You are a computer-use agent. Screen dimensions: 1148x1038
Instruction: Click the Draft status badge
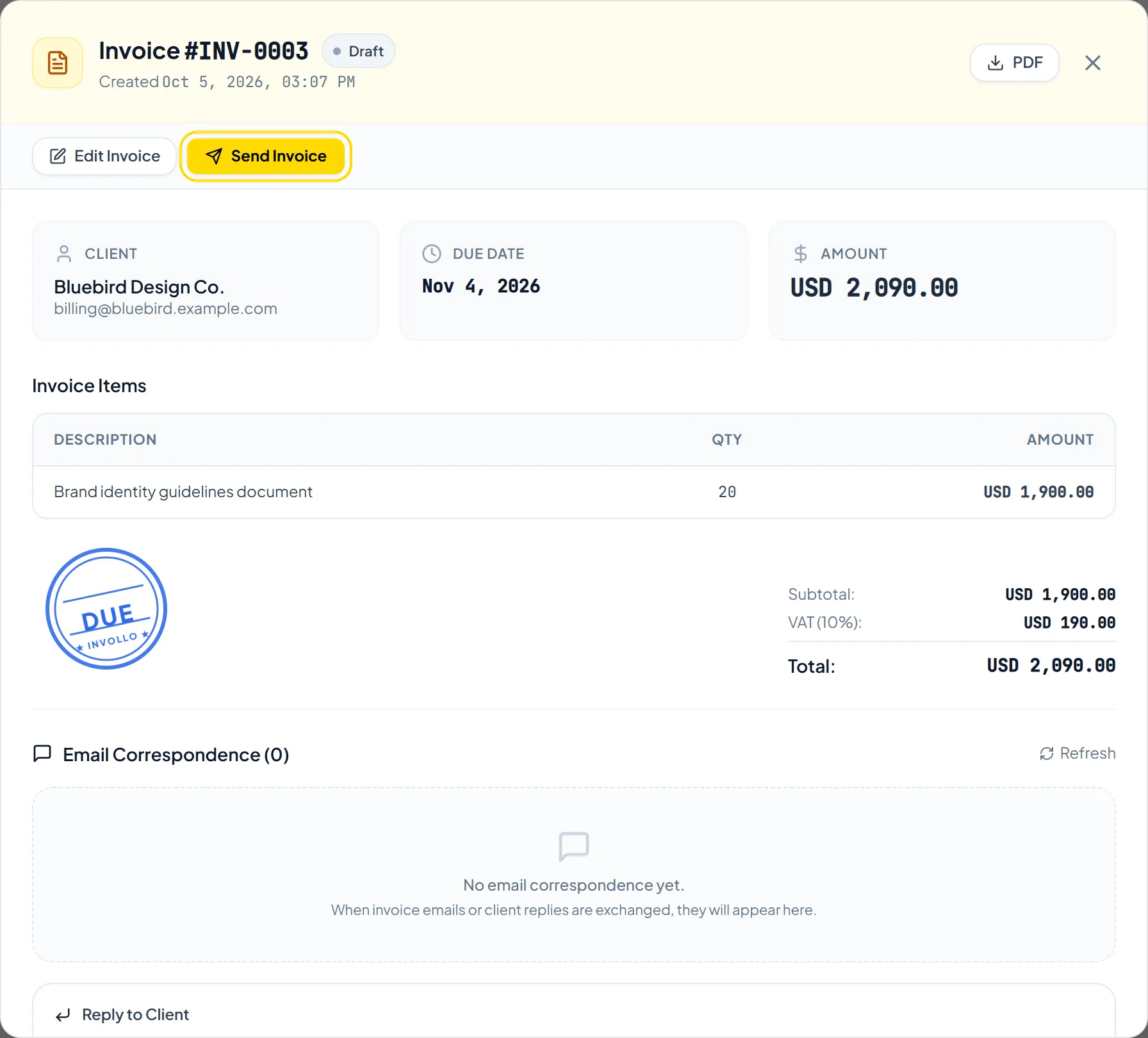[x=359, y=51]
